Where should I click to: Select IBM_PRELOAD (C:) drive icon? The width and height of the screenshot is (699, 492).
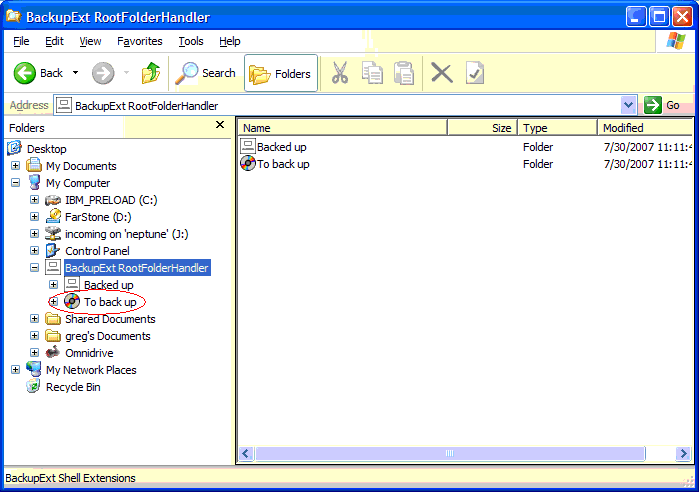tap(53, 200)
